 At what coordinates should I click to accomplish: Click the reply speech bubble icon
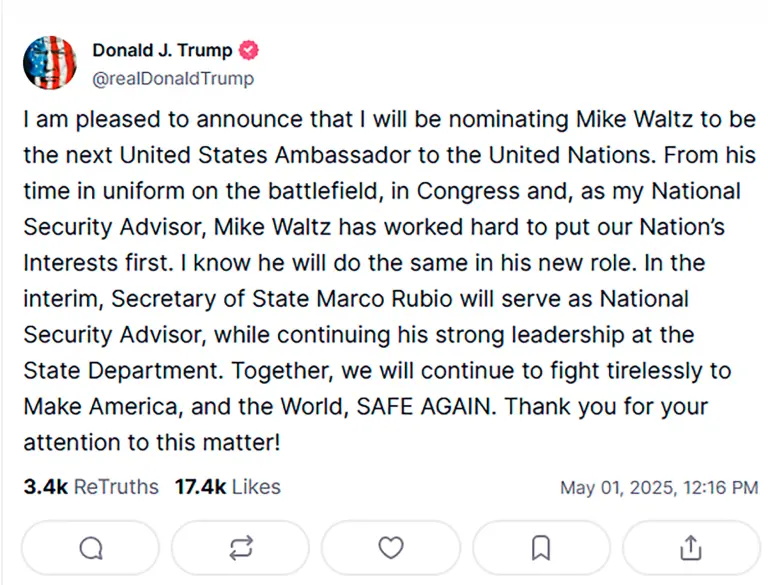click(x=91, y=547)
